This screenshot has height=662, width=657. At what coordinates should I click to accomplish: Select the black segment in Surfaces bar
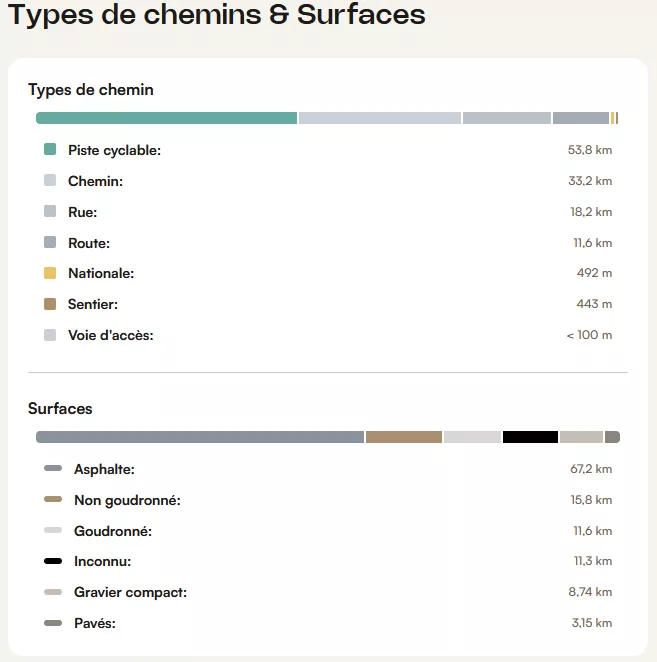[x=530, y=437]
